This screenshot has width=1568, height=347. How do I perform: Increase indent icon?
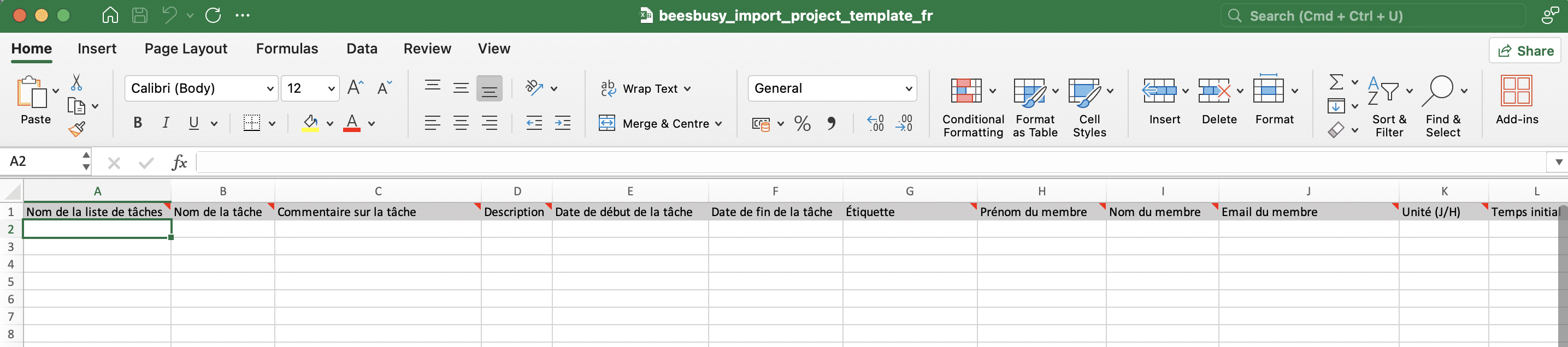click(x=562, y=123)
